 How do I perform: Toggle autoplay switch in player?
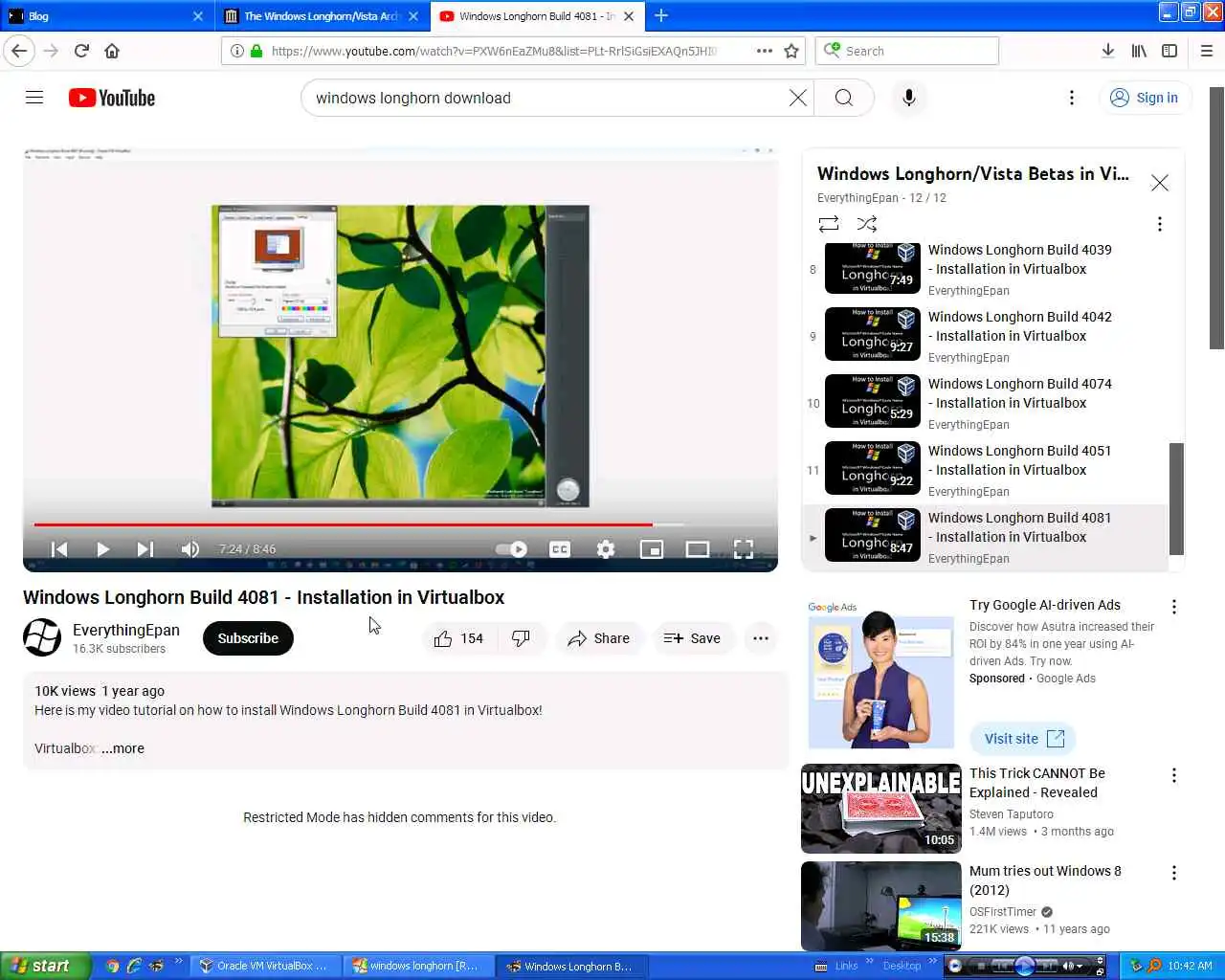point(512,549)
